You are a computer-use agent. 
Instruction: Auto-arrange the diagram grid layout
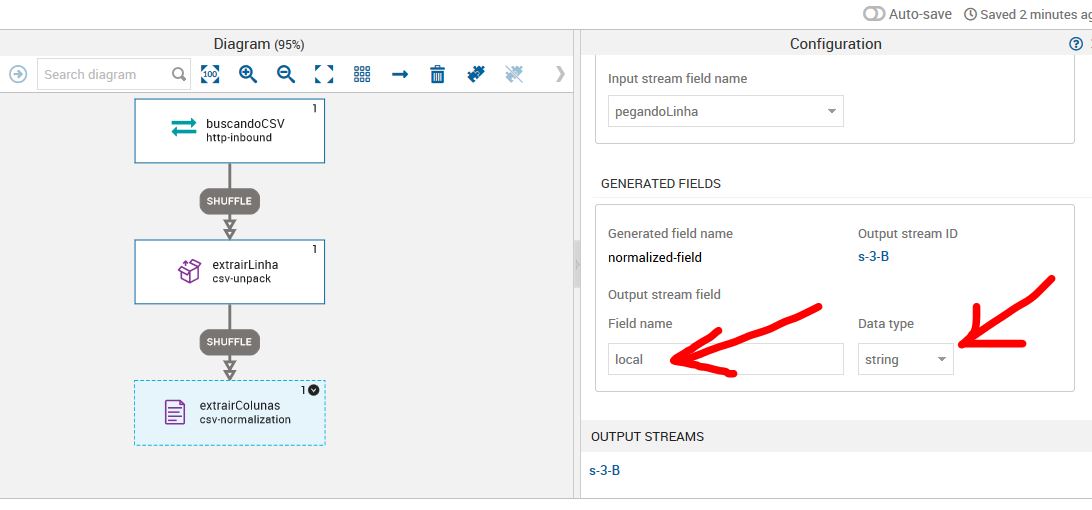click(361, 74)
